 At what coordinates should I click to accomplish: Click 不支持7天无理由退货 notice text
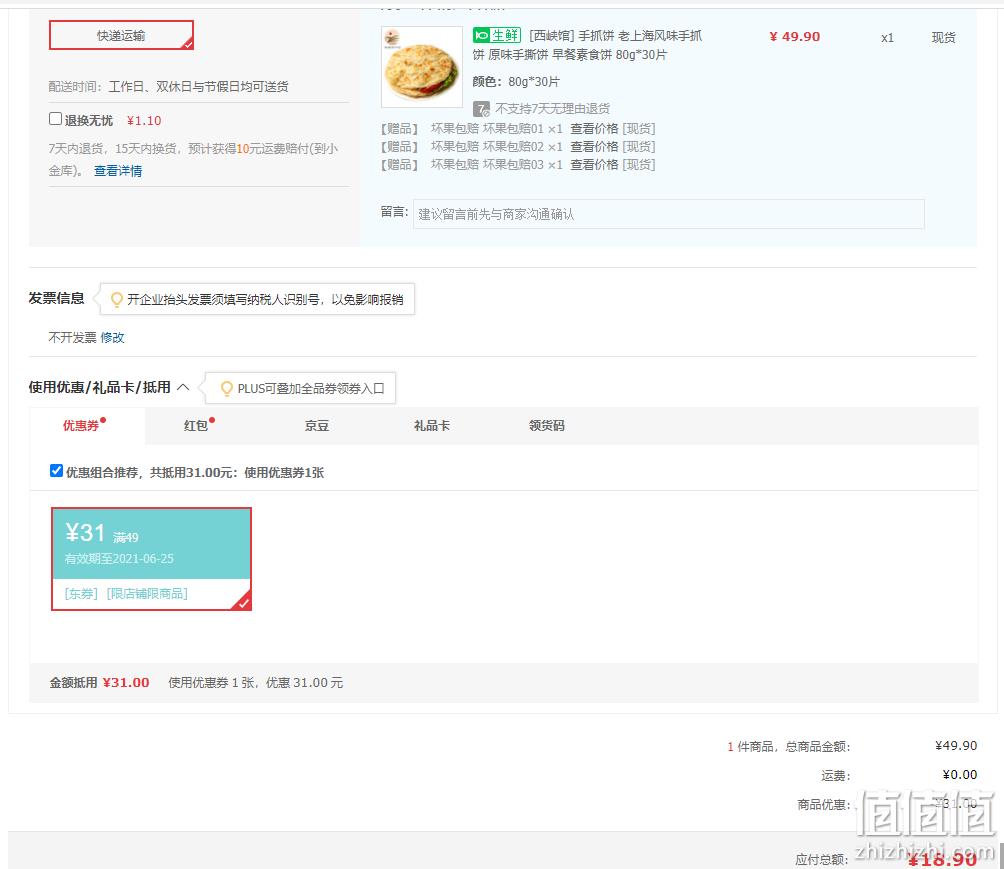coord(552,109)
